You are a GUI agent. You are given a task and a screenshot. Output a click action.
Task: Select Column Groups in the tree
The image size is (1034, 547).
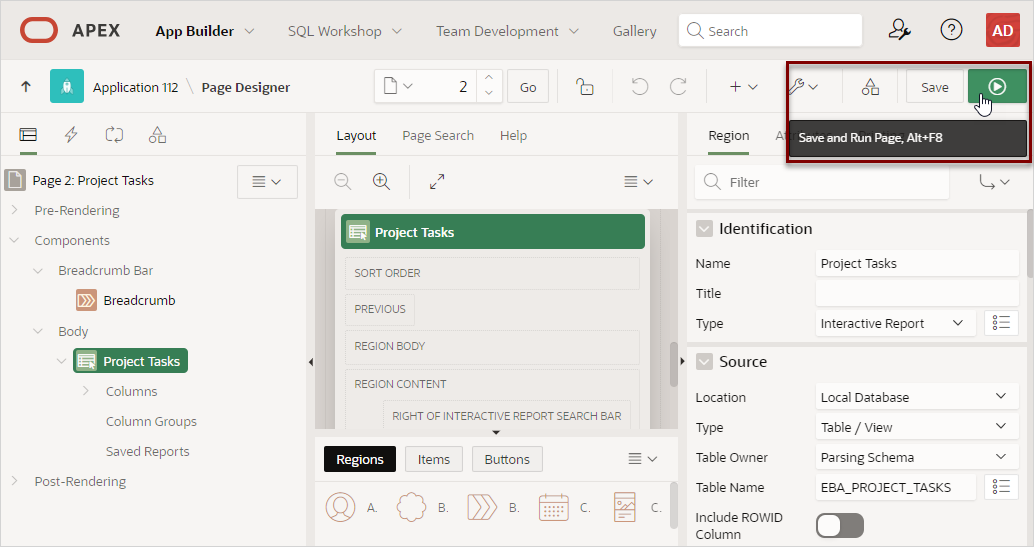point(151,421)
